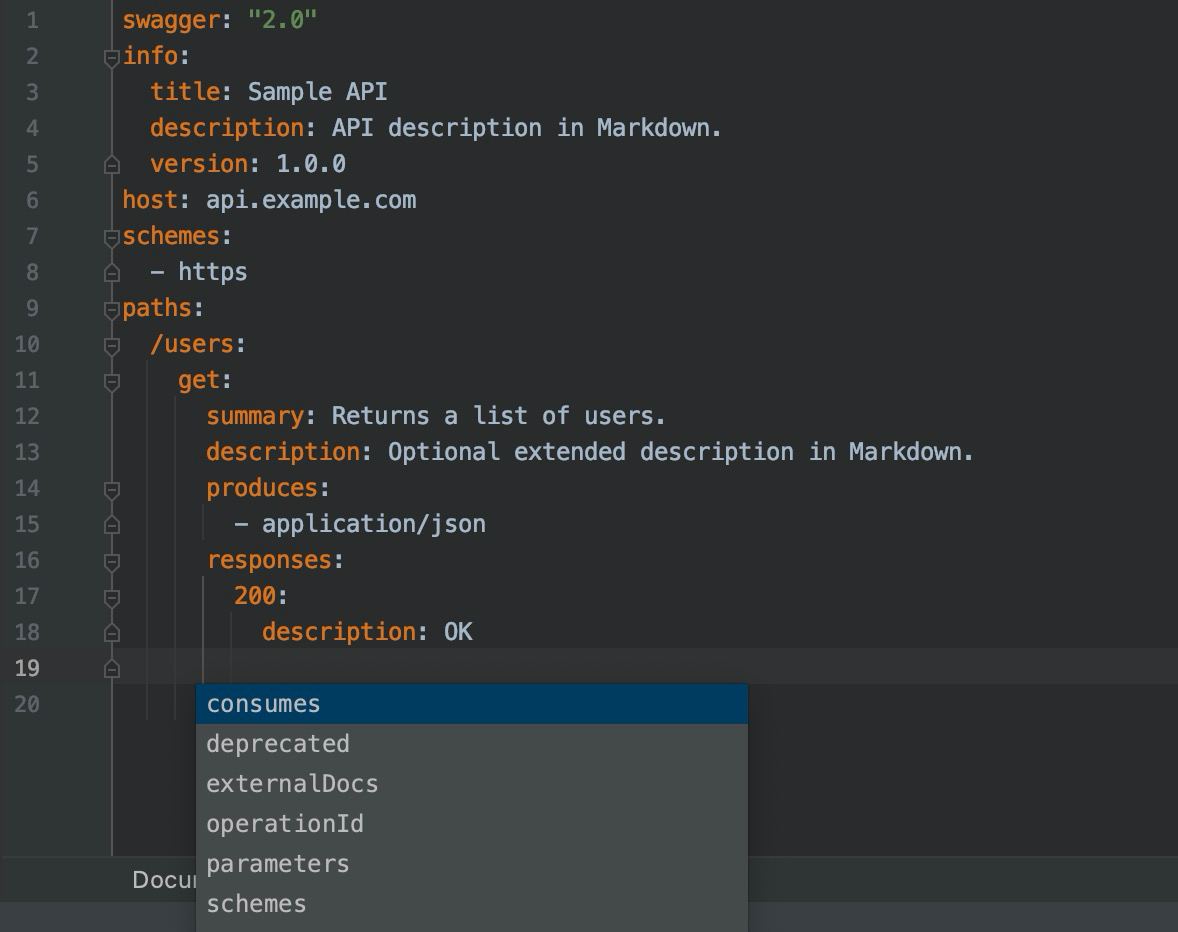The height and width of the screenshot is (932, 1178).
Task: Place cursor on api.example.com host value
Action: 311,200
